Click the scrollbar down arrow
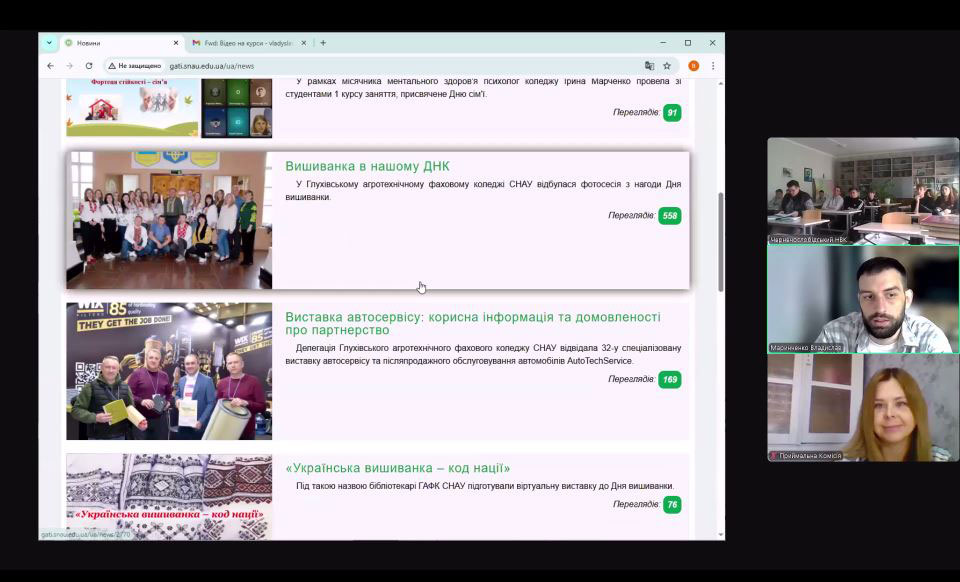The height and width of the screenshot is (582, 960). 721,535
